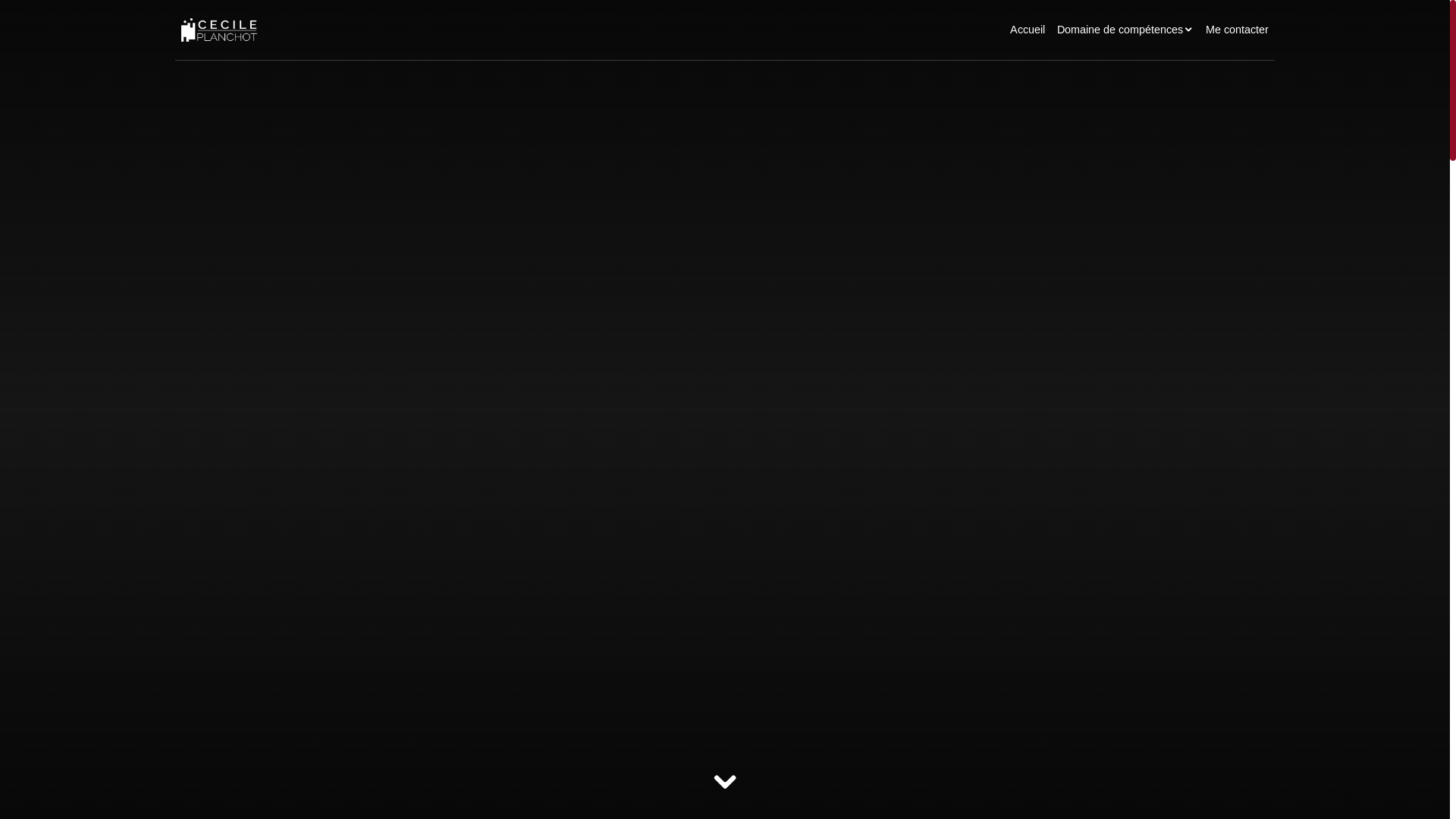Click the scroll-down chevron arrow
The image size is (1456, 819).
[x=725, y=782]
